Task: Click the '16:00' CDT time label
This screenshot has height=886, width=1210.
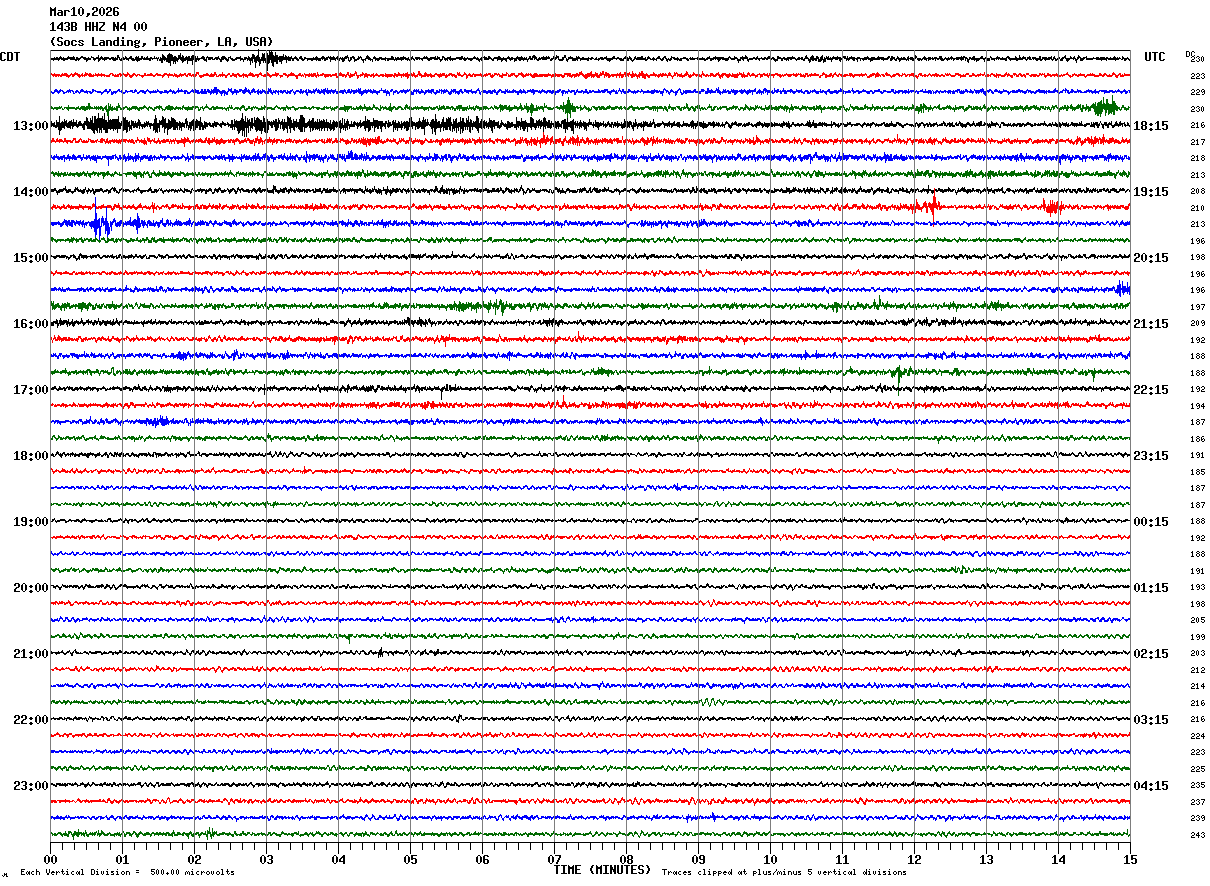Action: 31,324
